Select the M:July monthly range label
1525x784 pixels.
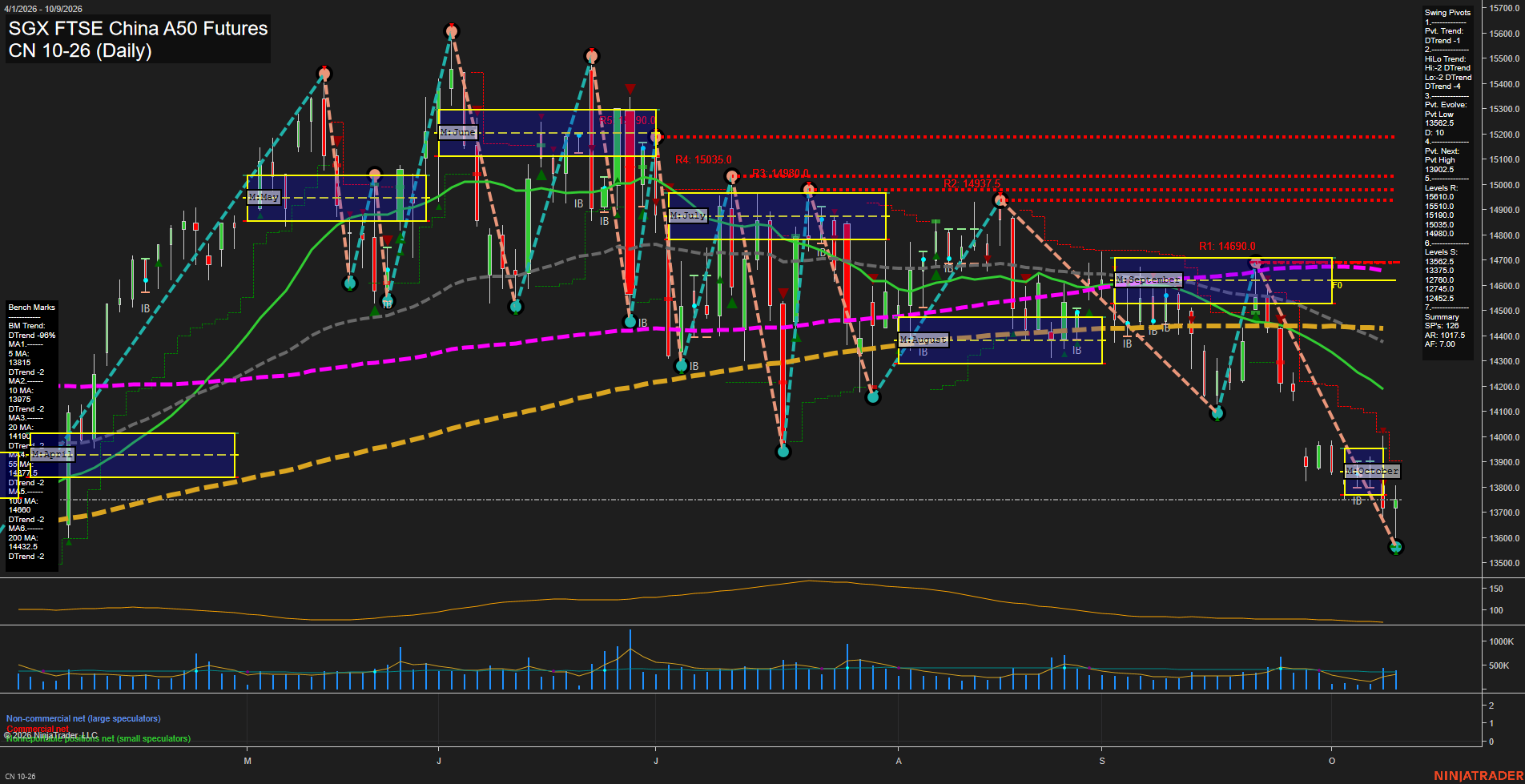point(688,216)
